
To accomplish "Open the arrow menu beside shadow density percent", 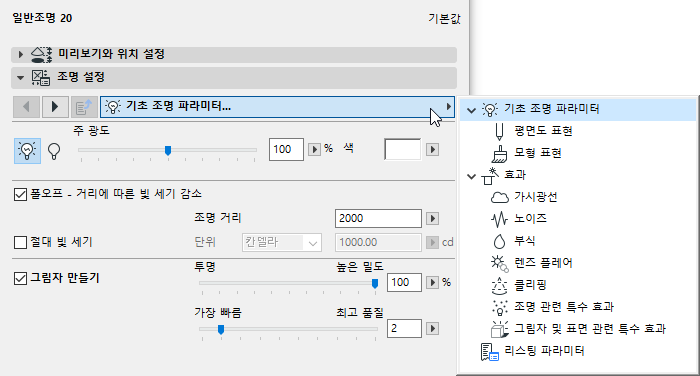I will point(432,282).
